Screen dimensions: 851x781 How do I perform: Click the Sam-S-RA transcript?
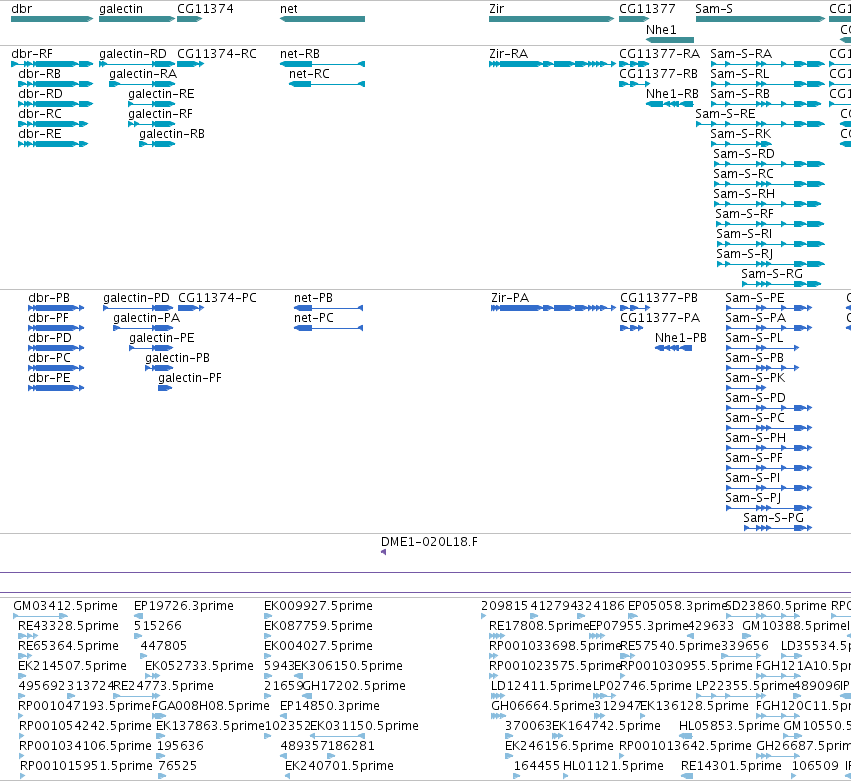[767, 64]
